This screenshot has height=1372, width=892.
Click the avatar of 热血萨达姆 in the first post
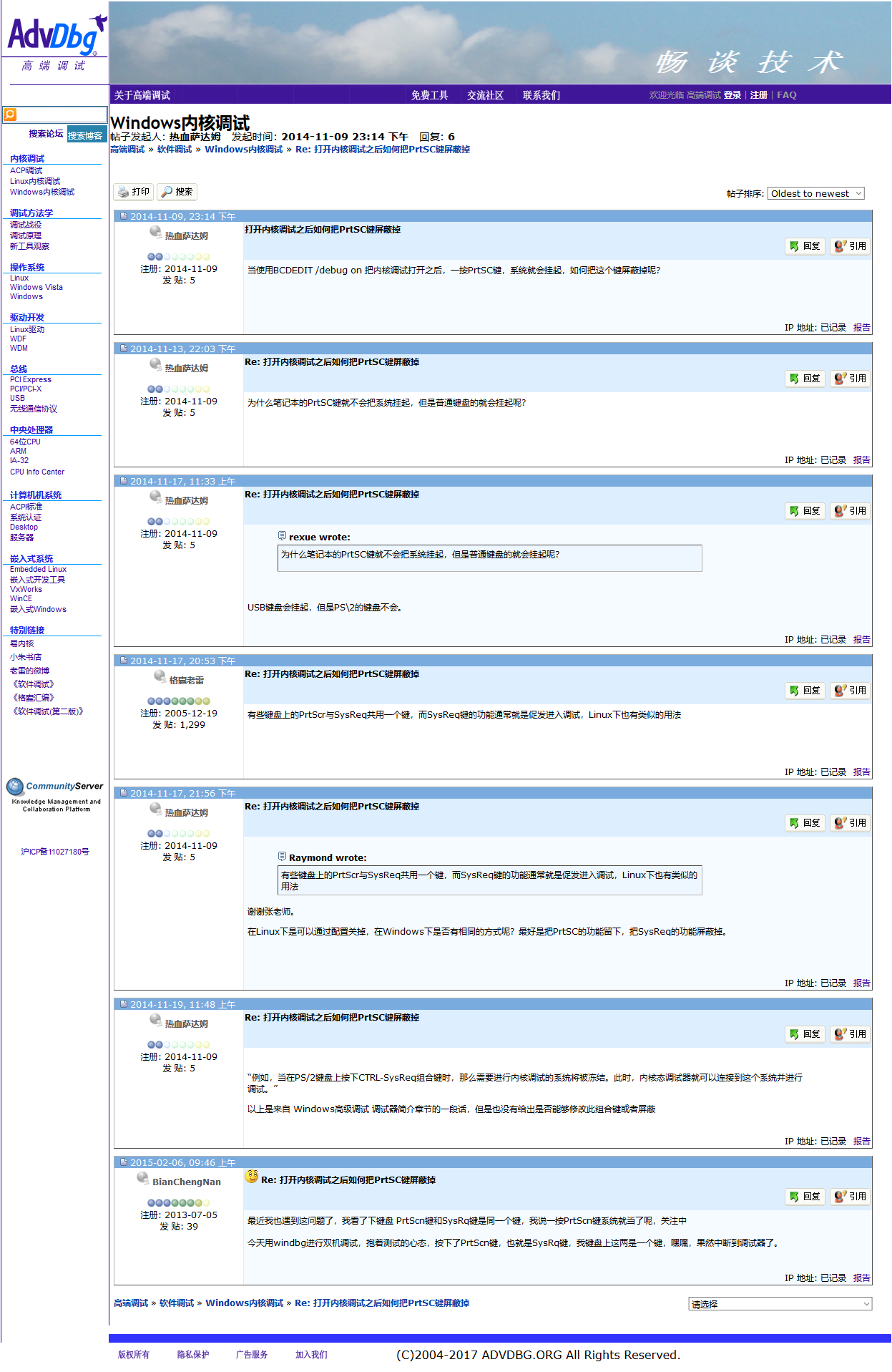coord(155,232)
